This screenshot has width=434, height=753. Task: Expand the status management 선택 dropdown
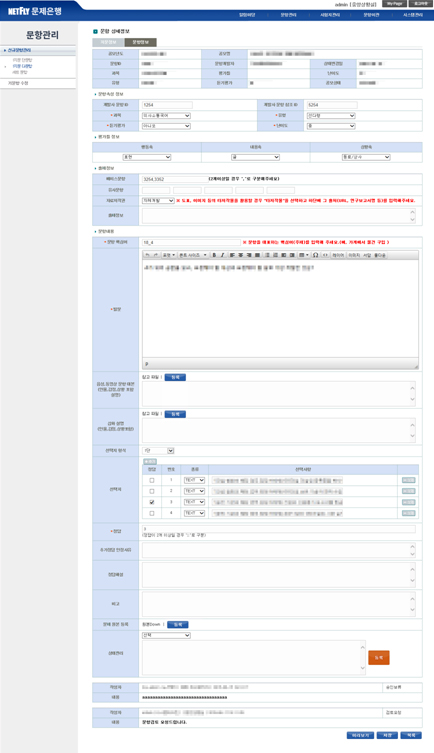[x=166, y=635]
